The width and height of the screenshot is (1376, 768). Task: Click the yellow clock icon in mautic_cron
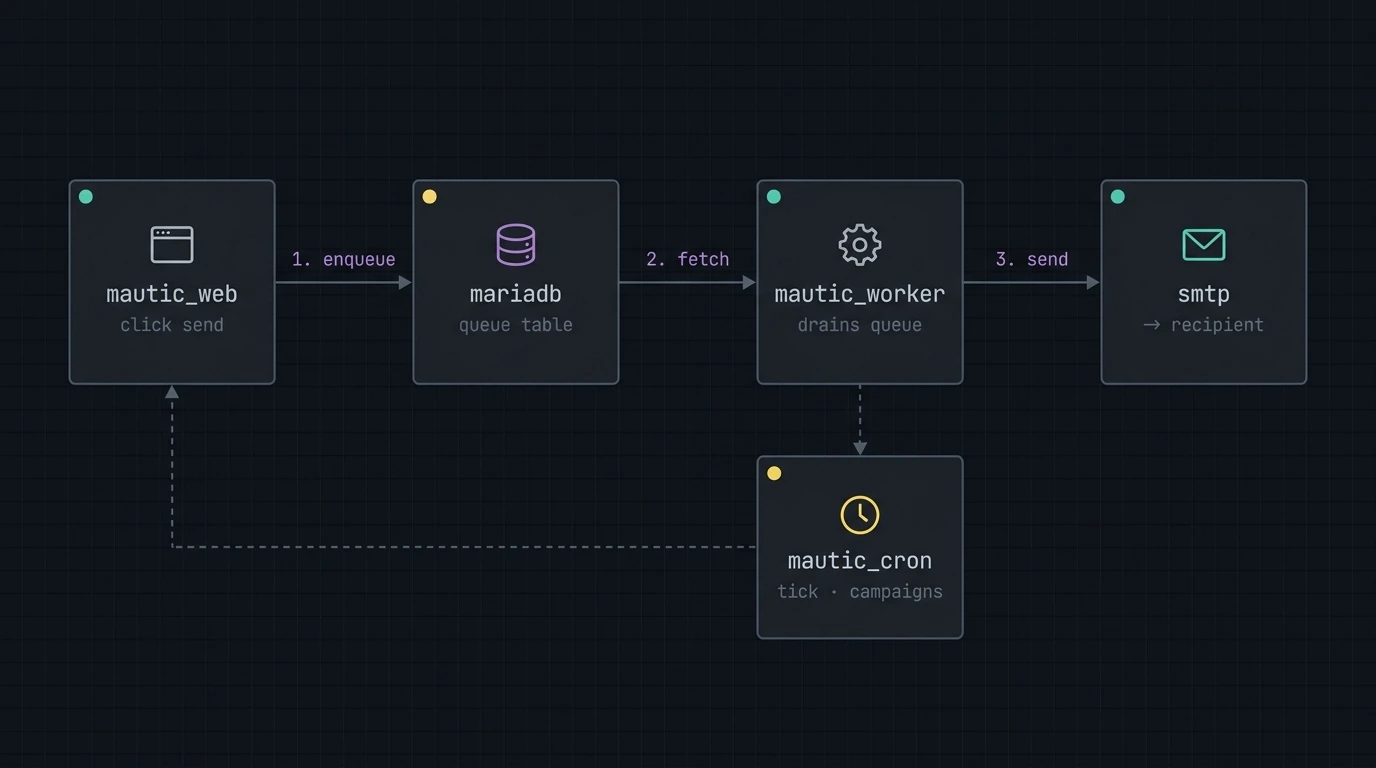(860, 515)
